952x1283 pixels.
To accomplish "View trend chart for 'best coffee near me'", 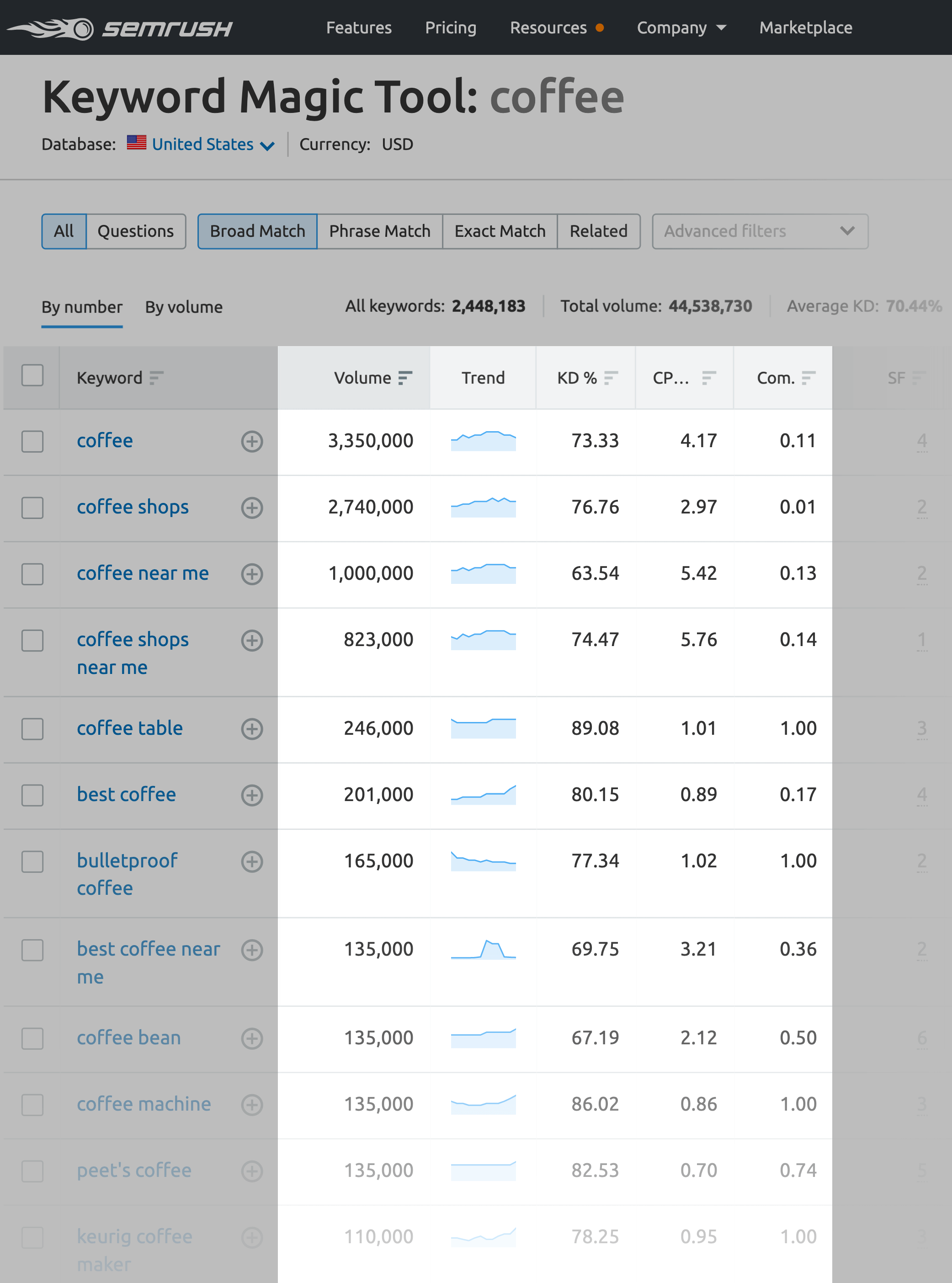I will [483, 949].
